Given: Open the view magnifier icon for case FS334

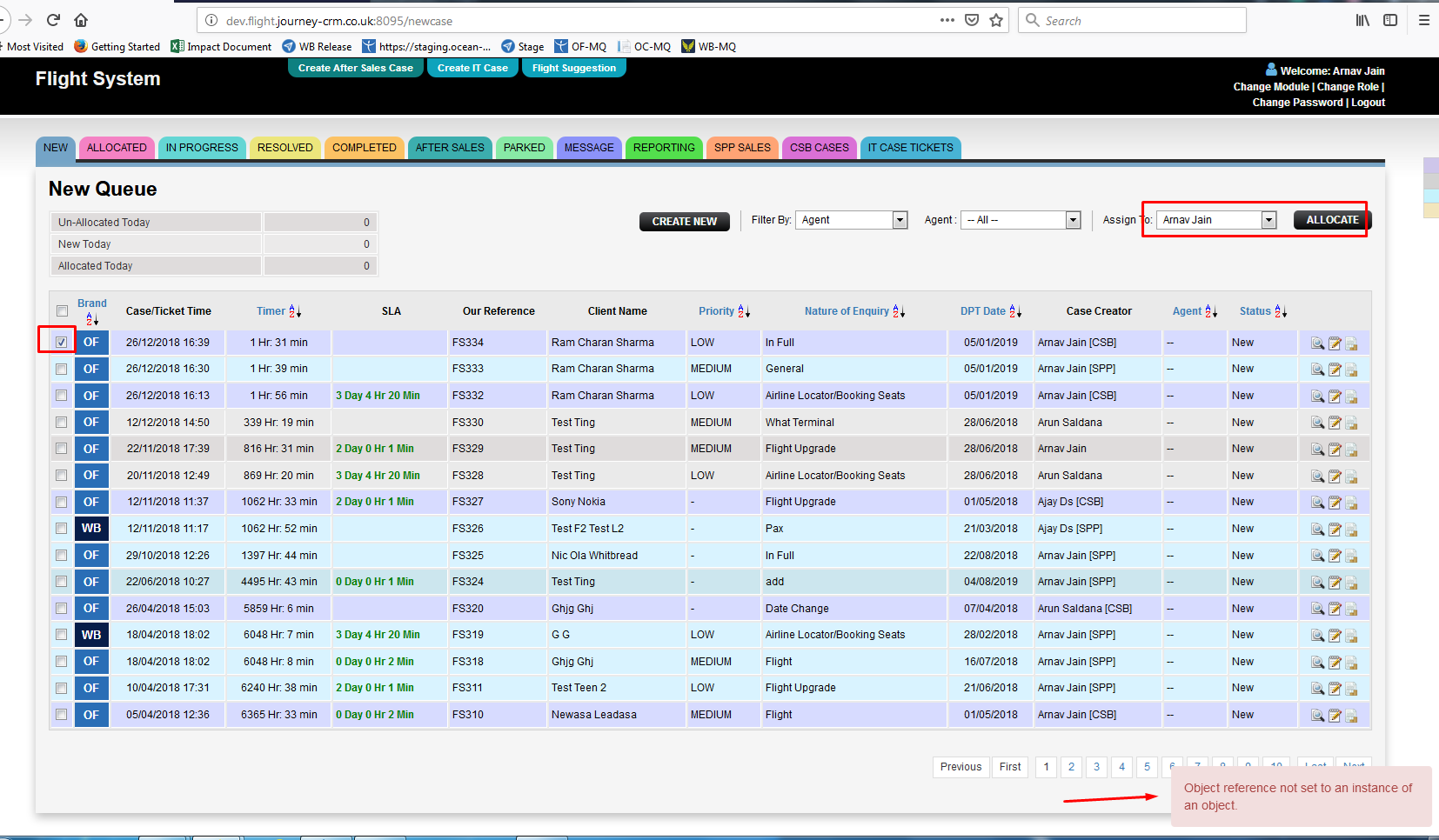Looking at the screenshot, I should pyautogui.click(x=1317, y=343).
